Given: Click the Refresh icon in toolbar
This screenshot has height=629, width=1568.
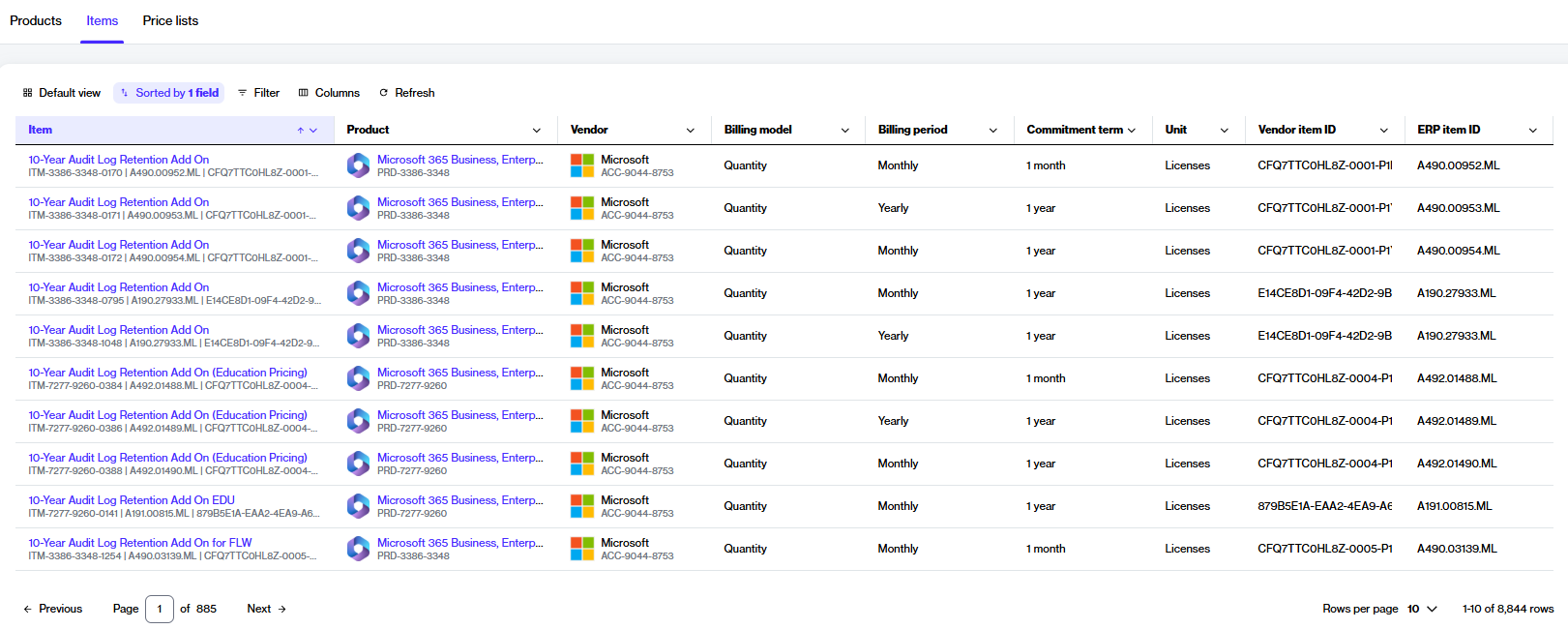Looking at the screenshot, I should (384, 93).
